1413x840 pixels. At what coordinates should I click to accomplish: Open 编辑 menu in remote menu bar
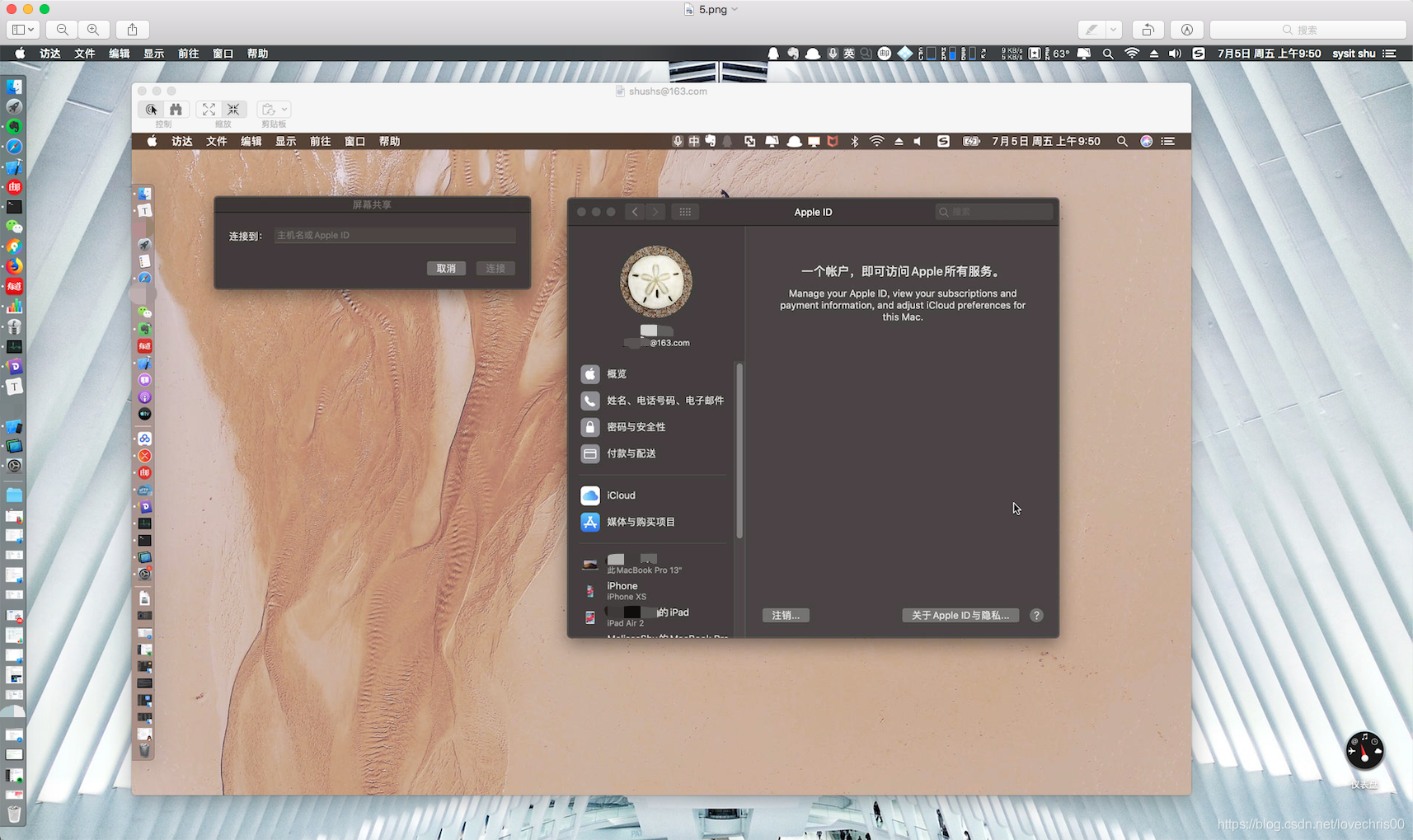pos(251,142)
